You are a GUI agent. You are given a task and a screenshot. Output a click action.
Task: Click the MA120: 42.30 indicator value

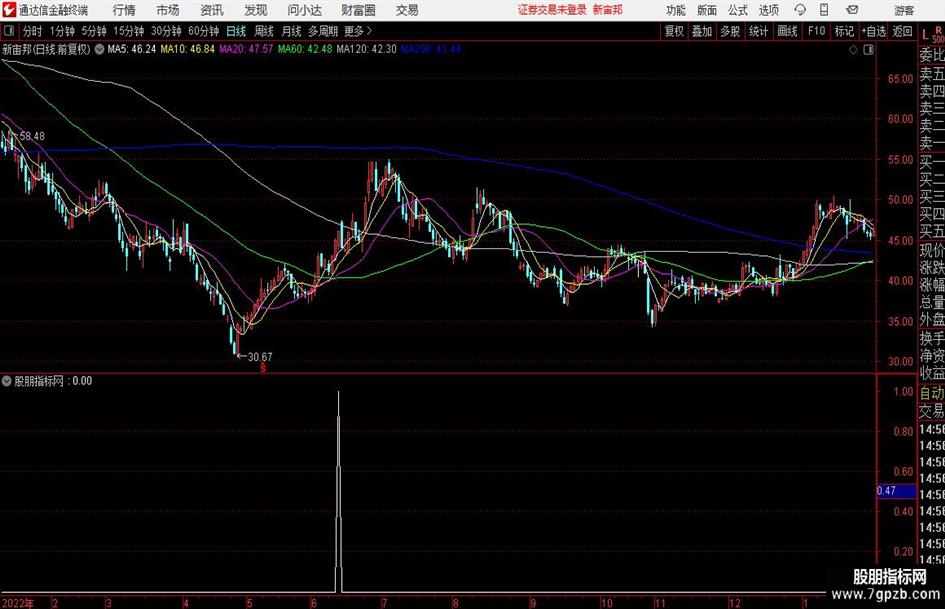click(366, 49)
